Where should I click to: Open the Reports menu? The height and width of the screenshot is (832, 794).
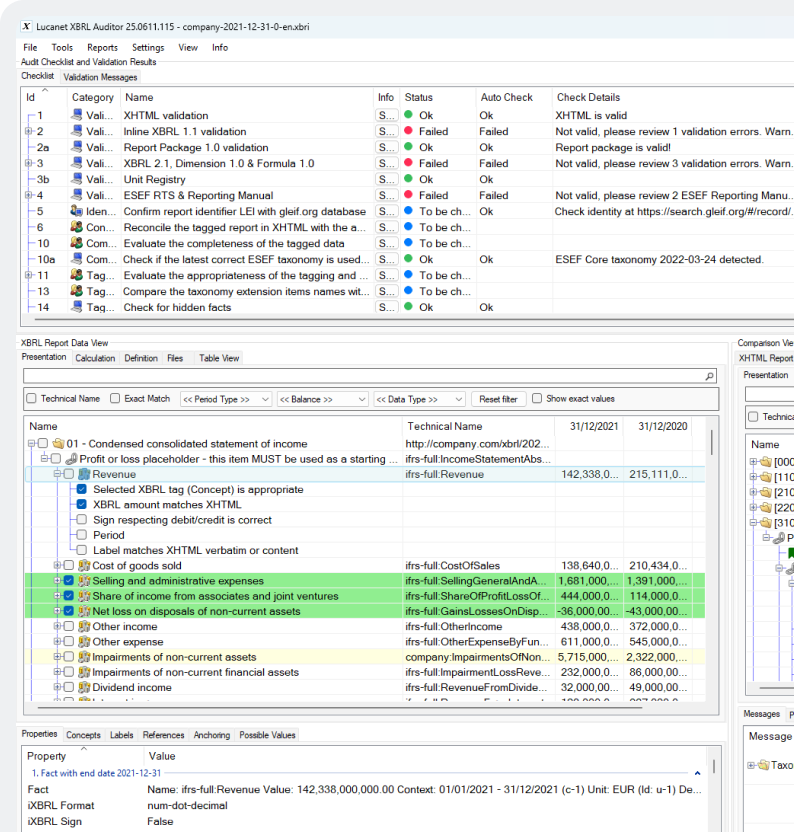102,47
